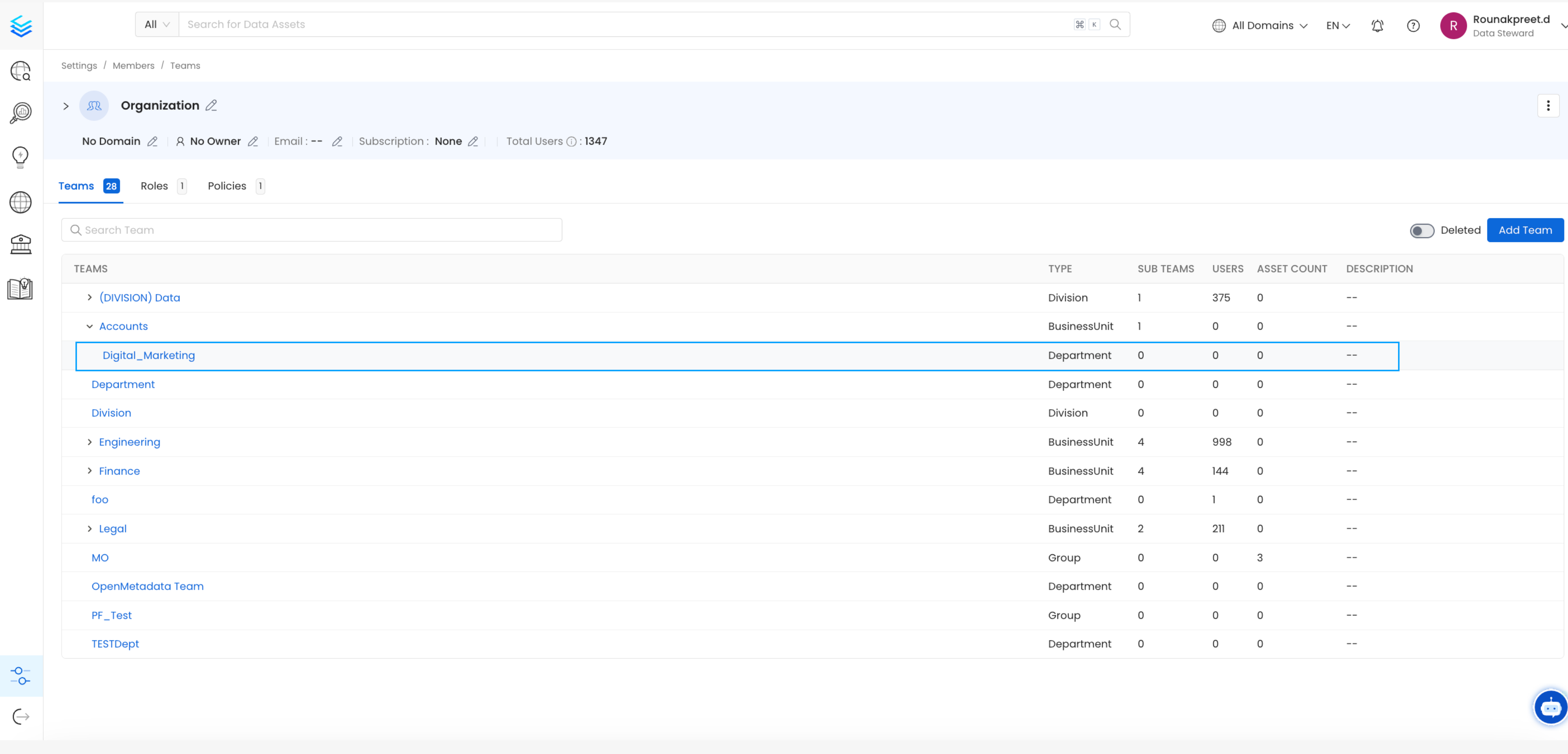Switch to the Policies tab
The width and height of the screenshot is (1568, 754).
[x=227, y=186]
